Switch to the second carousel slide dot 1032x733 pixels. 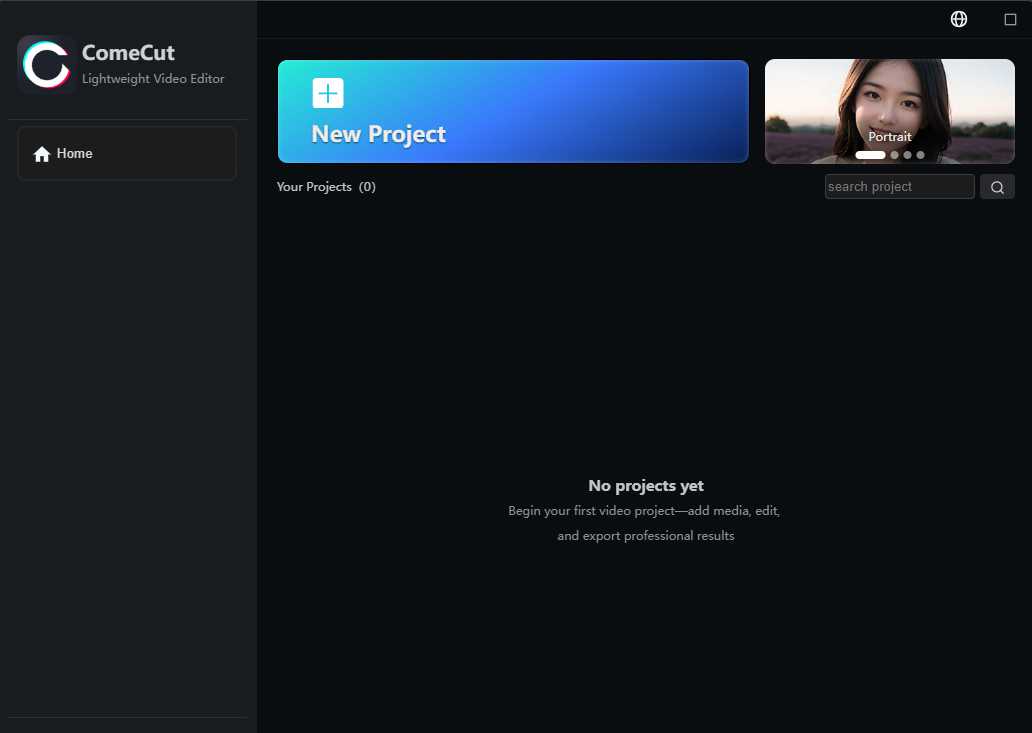tap(894, 155)
